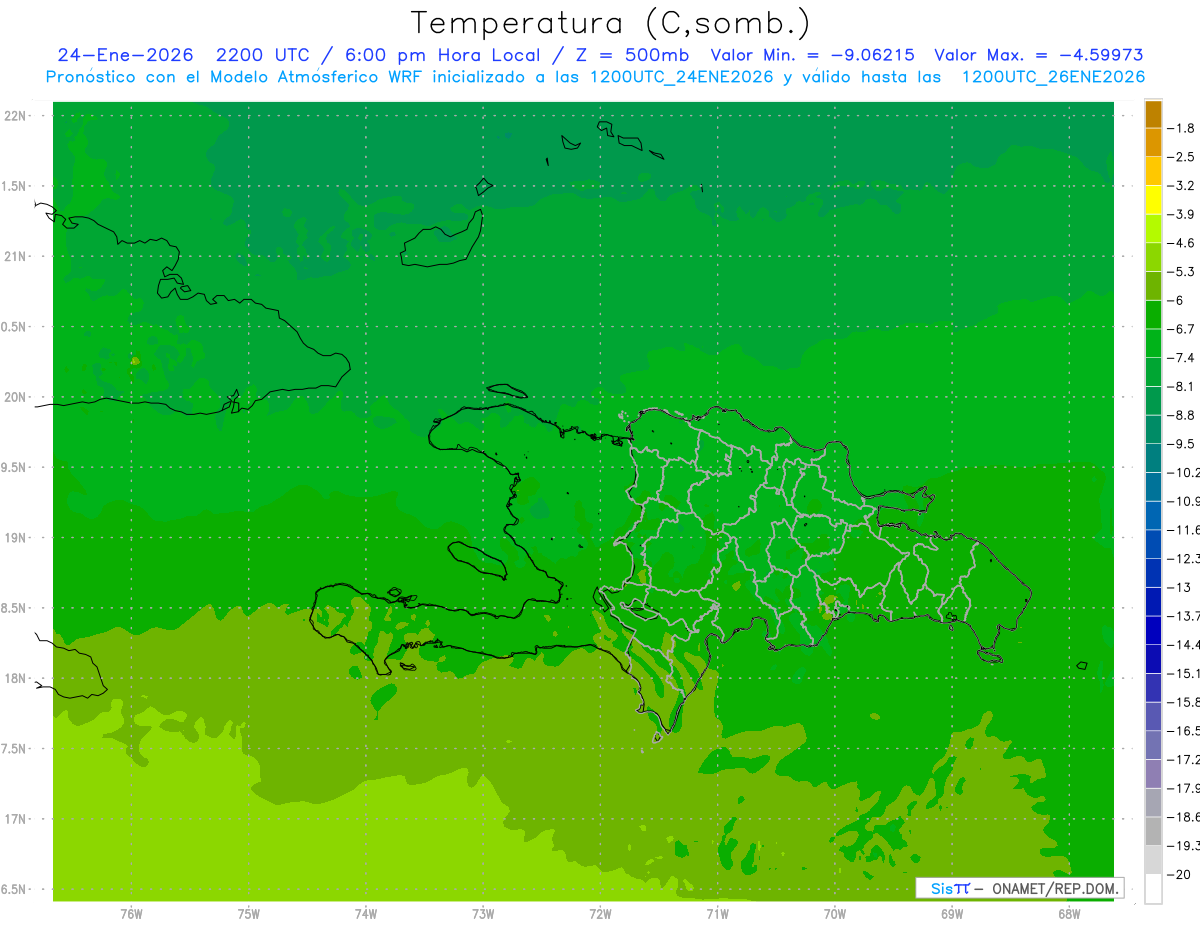
Task: Click the '-11.6' colorbar value
Action: tap(1183, 530)
